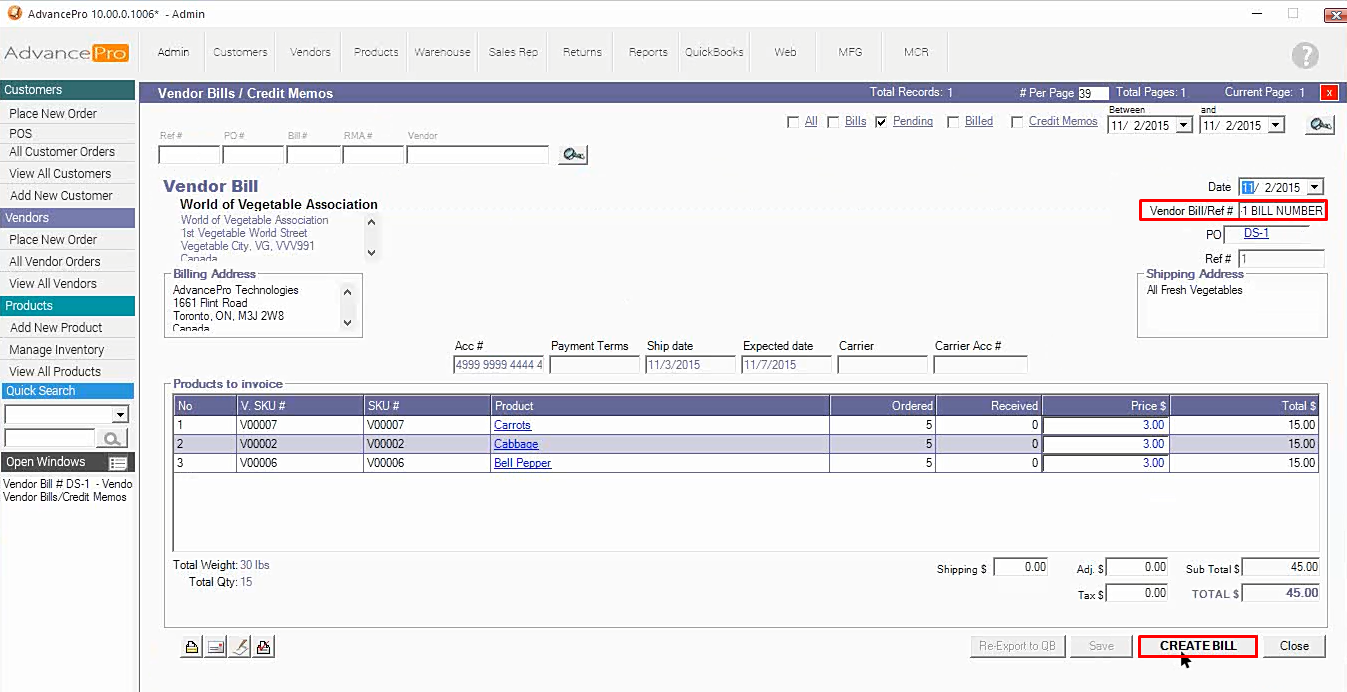Open the QuickBooks menu

point(714,52)
